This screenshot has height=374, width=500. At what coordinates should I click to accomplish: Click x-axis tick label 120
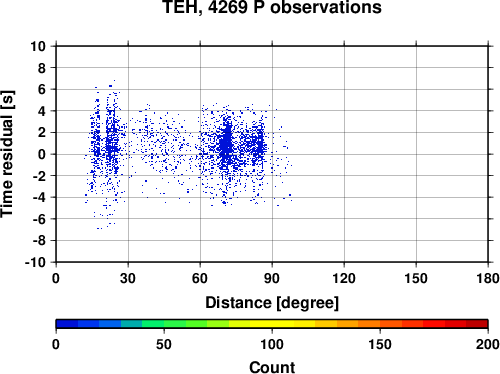(344, 278)
